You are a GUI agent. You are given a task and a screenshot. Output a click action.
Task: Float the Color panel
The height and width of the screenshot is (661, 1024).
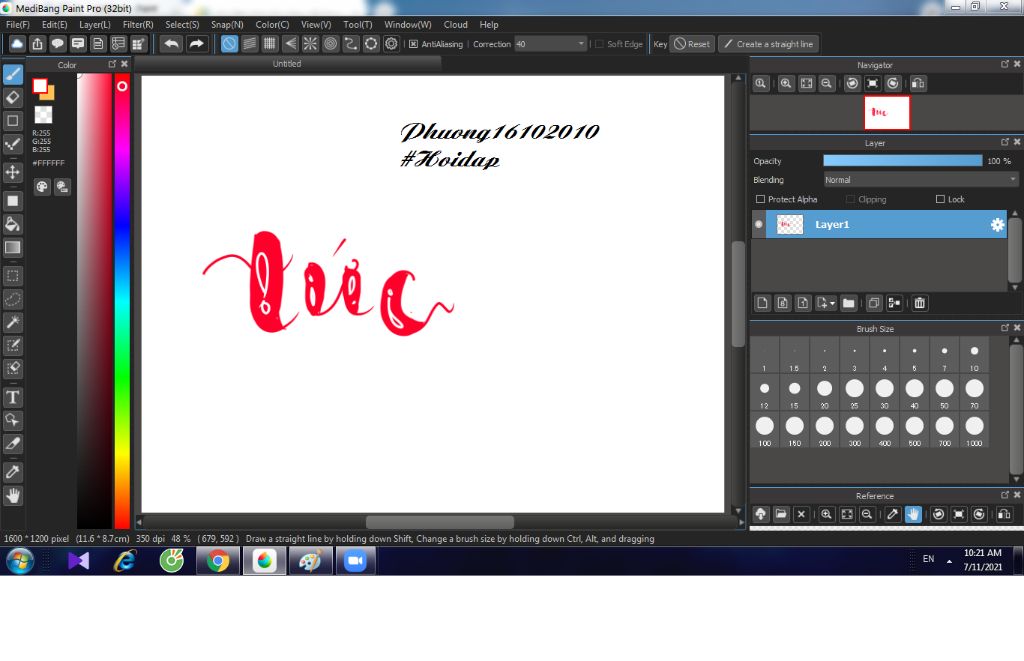point(112,64)
